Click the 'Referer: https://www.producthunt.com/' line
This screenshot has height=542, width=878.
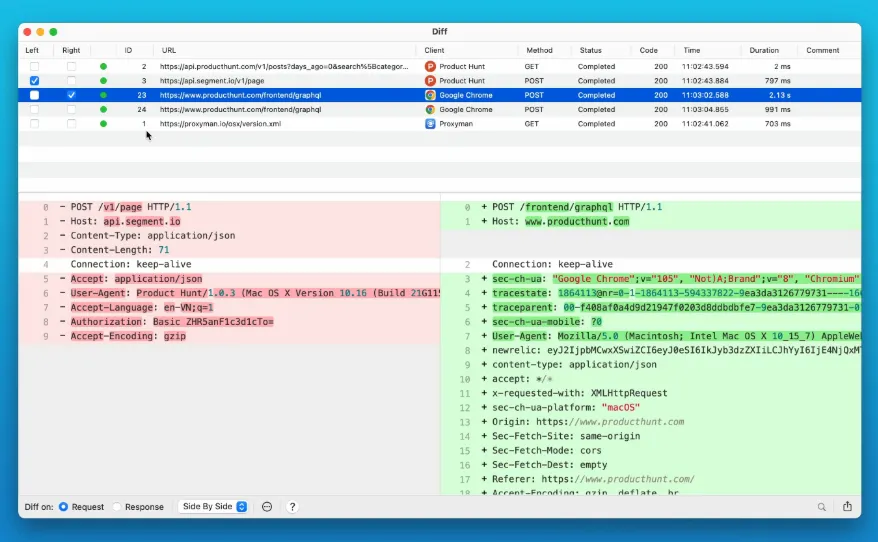tap(651, 479)
